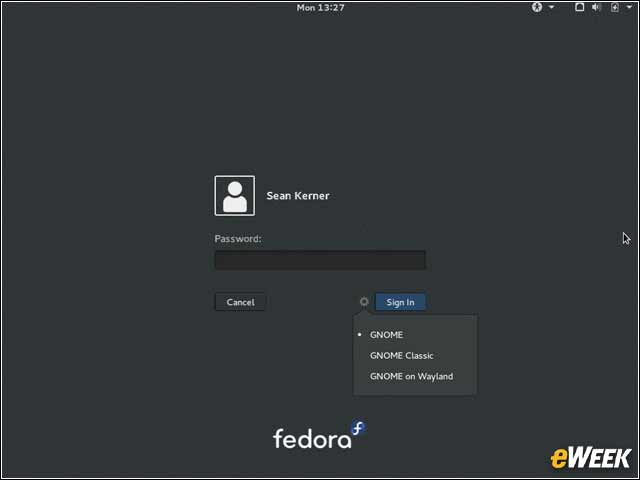The image size is (640, 480).
Task: Click the Password label
Action: point(238,239)
